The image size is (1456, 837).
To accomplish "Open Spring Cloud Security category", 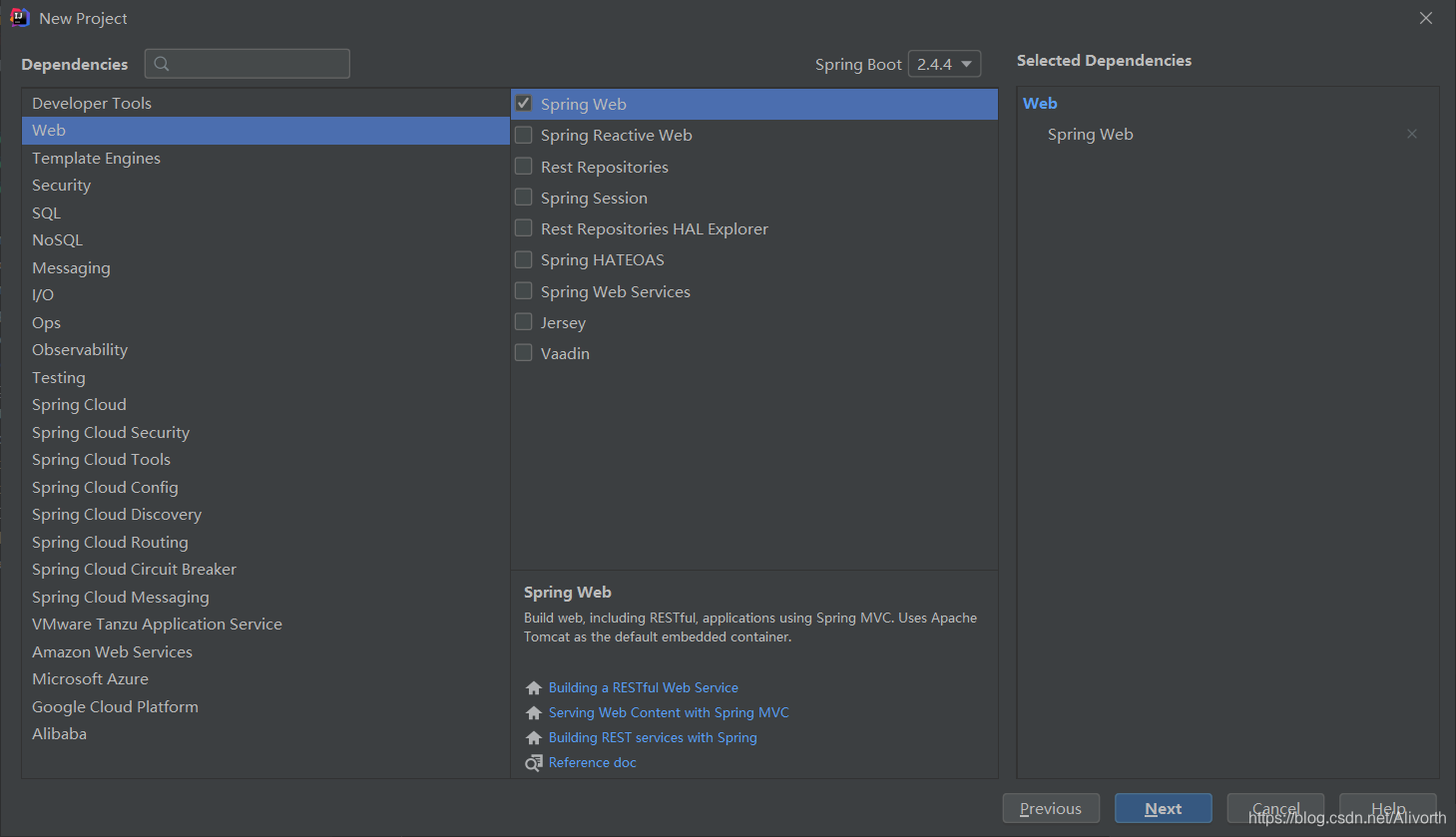I will [x=265, y=432].
